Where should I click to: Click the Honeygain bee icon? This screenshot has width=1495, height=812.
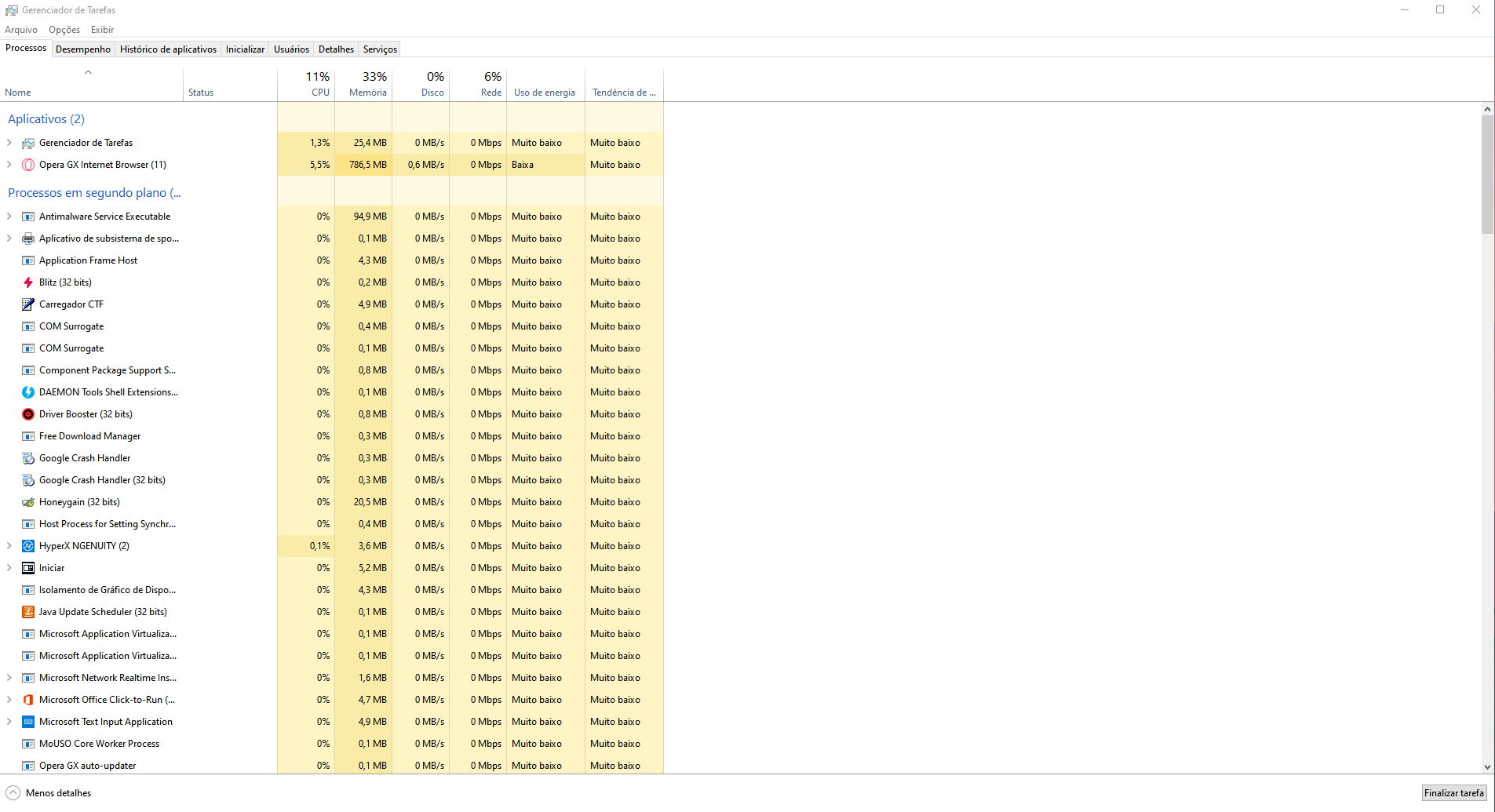click(x=28, y=502)
